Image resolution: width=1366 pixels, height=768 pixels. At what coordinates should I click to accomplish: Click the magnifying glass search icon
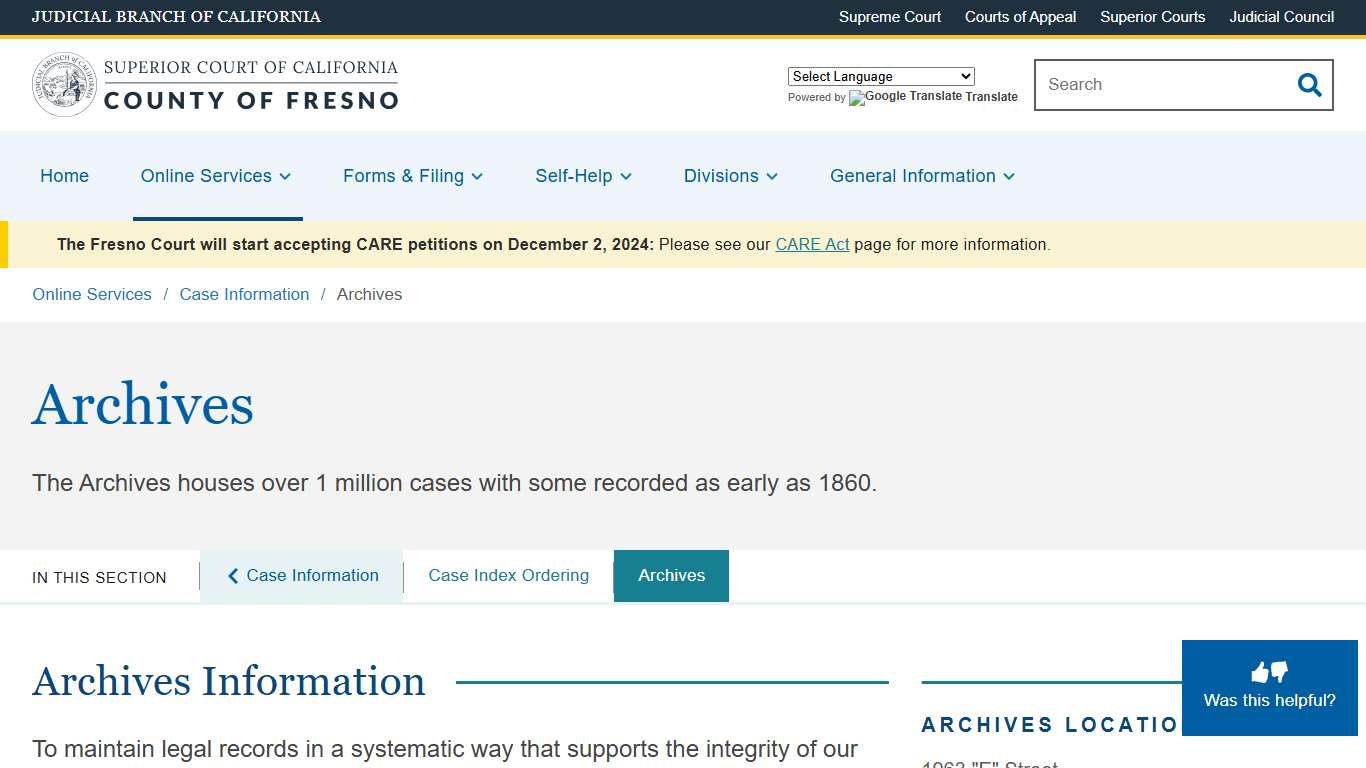pyautogui.click(x=1309, y=85)
